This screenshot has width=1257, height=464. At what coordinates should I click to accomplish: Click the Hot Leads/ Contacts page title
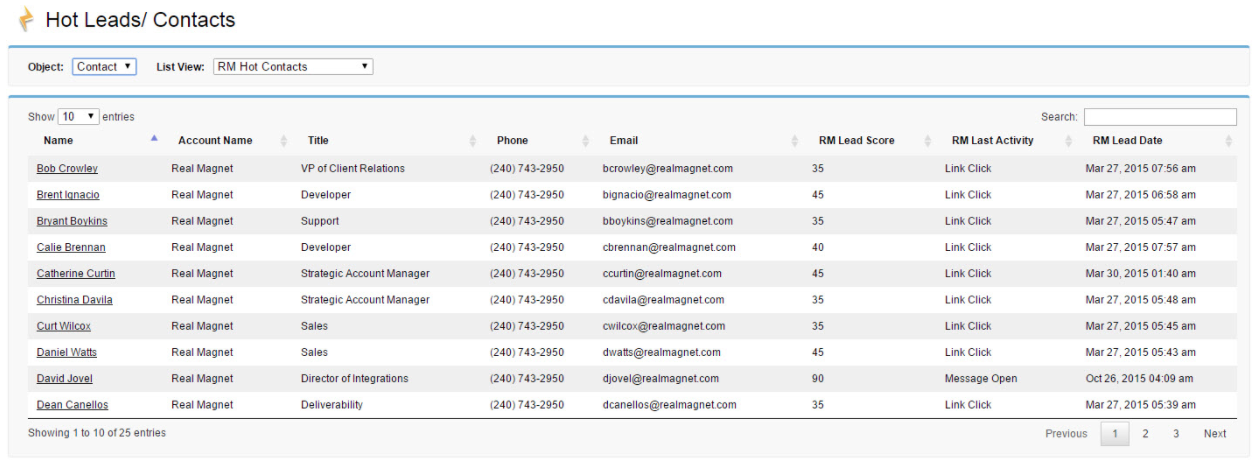click(141, 19)
